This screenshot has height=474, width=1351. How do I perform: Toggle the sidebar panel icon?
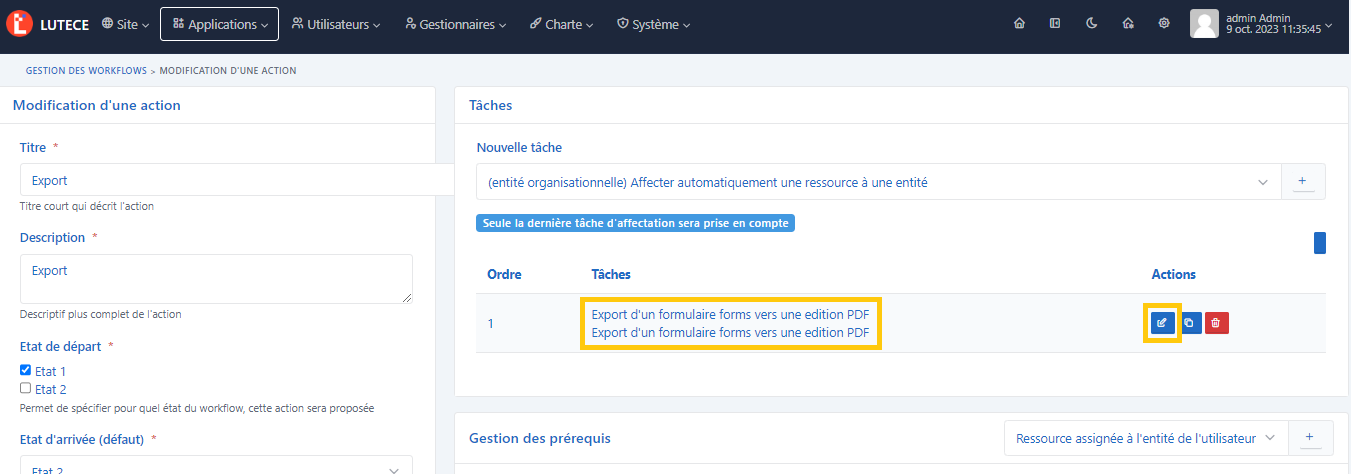(1055, 24)
